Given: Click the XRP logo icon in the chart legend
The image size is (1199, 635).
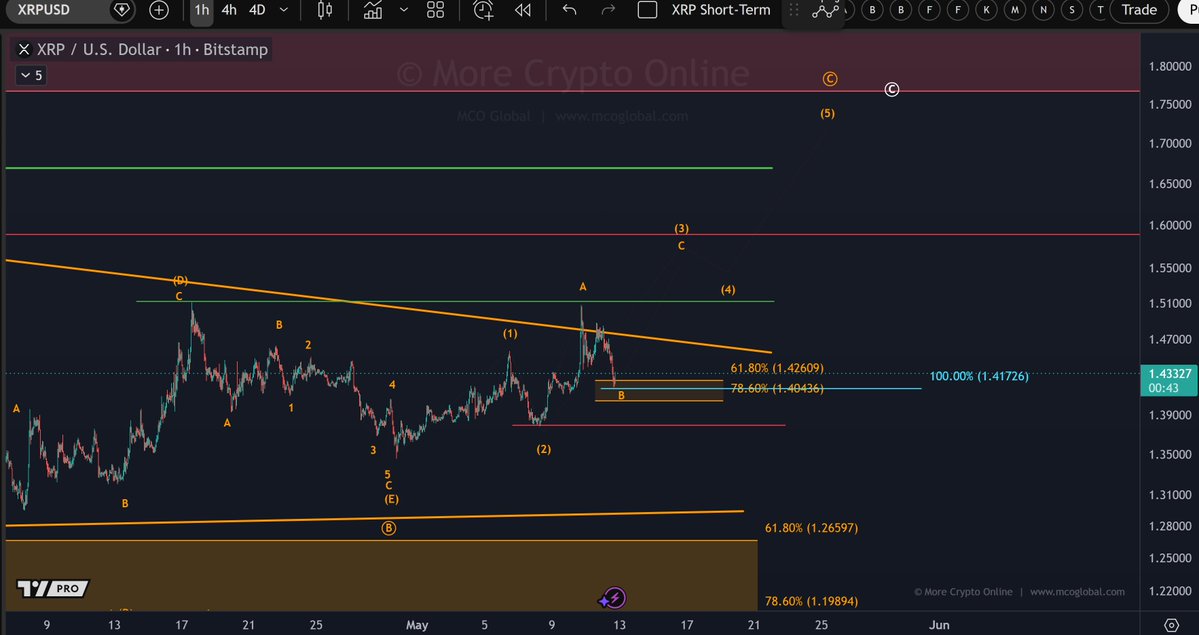Looking at the screenshot, I should 24,50.
